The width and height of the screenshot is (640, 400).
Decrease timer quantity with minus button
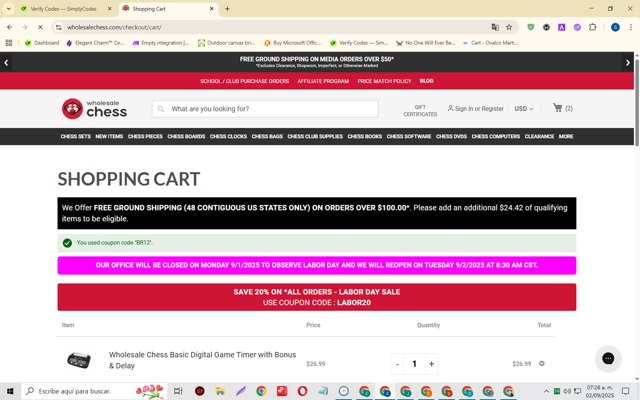click(397, 364)
